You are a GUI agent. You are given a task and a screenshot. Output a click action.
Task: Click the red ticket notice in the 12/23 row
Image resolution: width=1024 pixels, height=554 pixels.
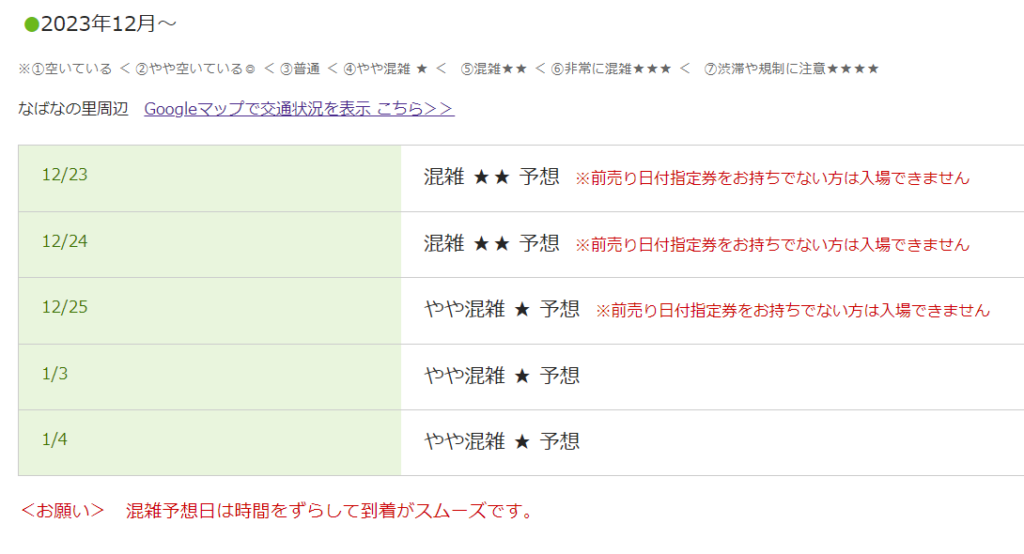click(772, 178)
